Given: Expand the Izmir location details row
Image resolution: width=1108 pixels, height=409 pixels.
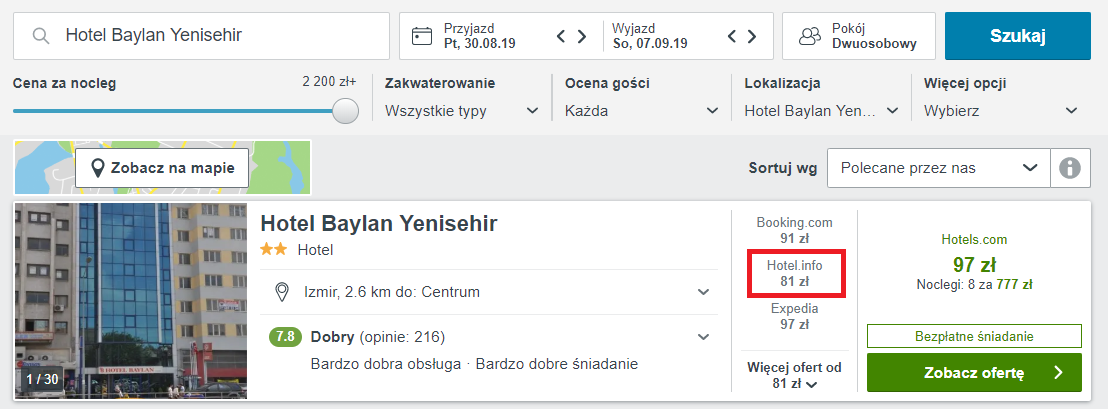Looking at the screenshot, I should point(489,292).
